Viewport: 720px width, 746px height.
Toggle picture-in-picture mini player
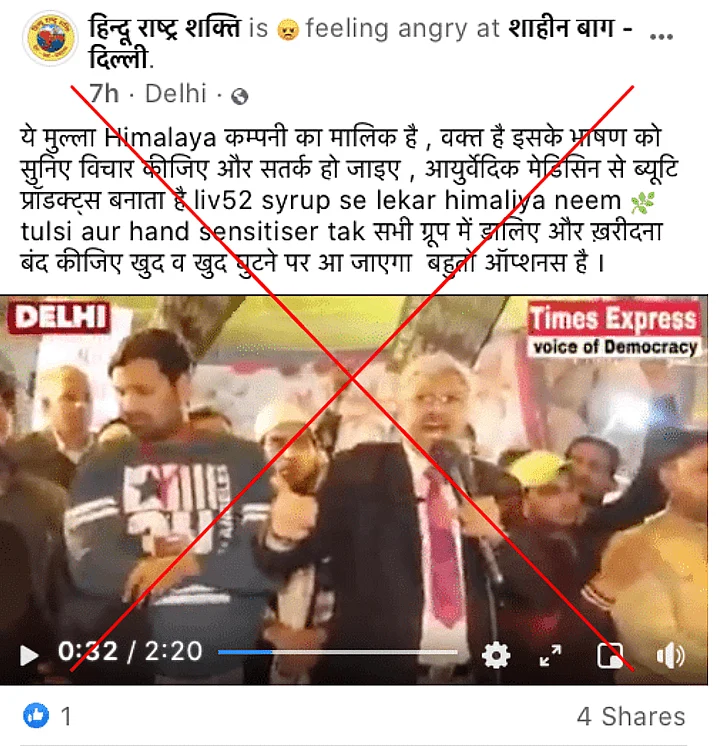click(x=610, y=656)
